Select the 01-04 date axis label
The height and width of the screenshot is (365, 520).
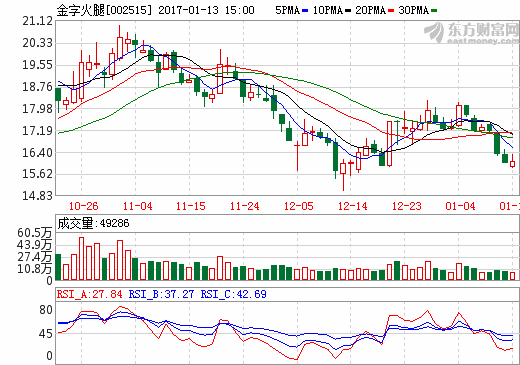460,206
